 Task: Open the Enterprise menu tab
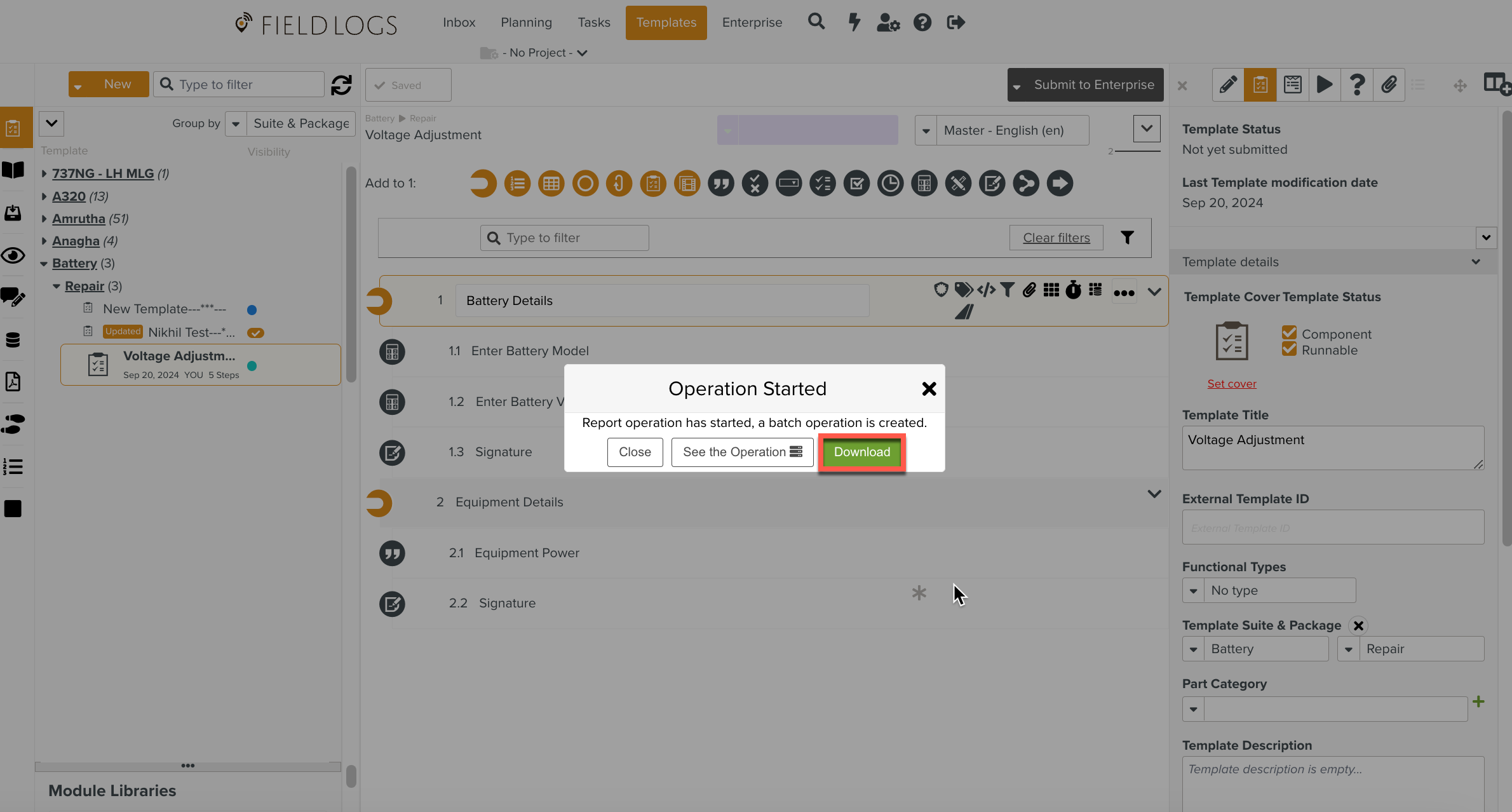click(x=752, y=23)
